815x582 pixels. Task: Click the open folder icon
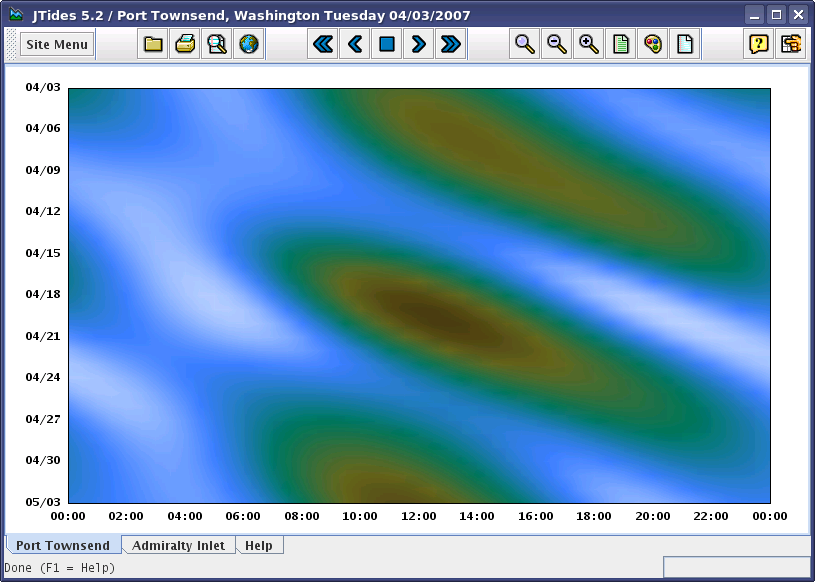(x=153, y=44)
